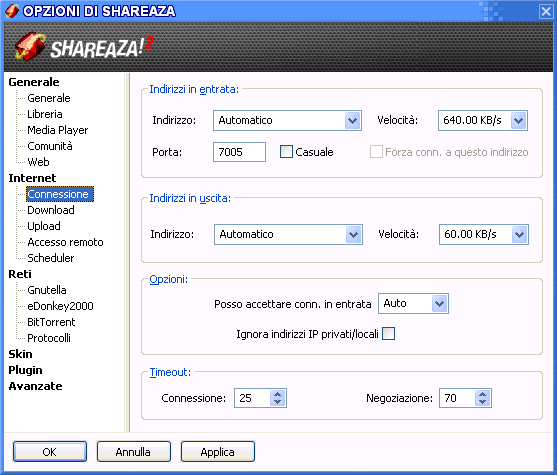The width and height of the screenshot is (557, 475).
Task: Open the Media Player settings page
Action: coord(58,130)
